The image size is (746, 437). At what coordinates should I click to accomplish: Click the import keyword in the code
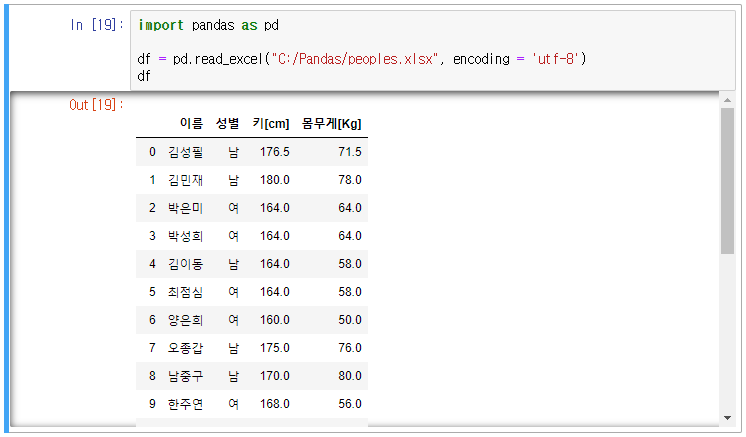coord(161,25)
